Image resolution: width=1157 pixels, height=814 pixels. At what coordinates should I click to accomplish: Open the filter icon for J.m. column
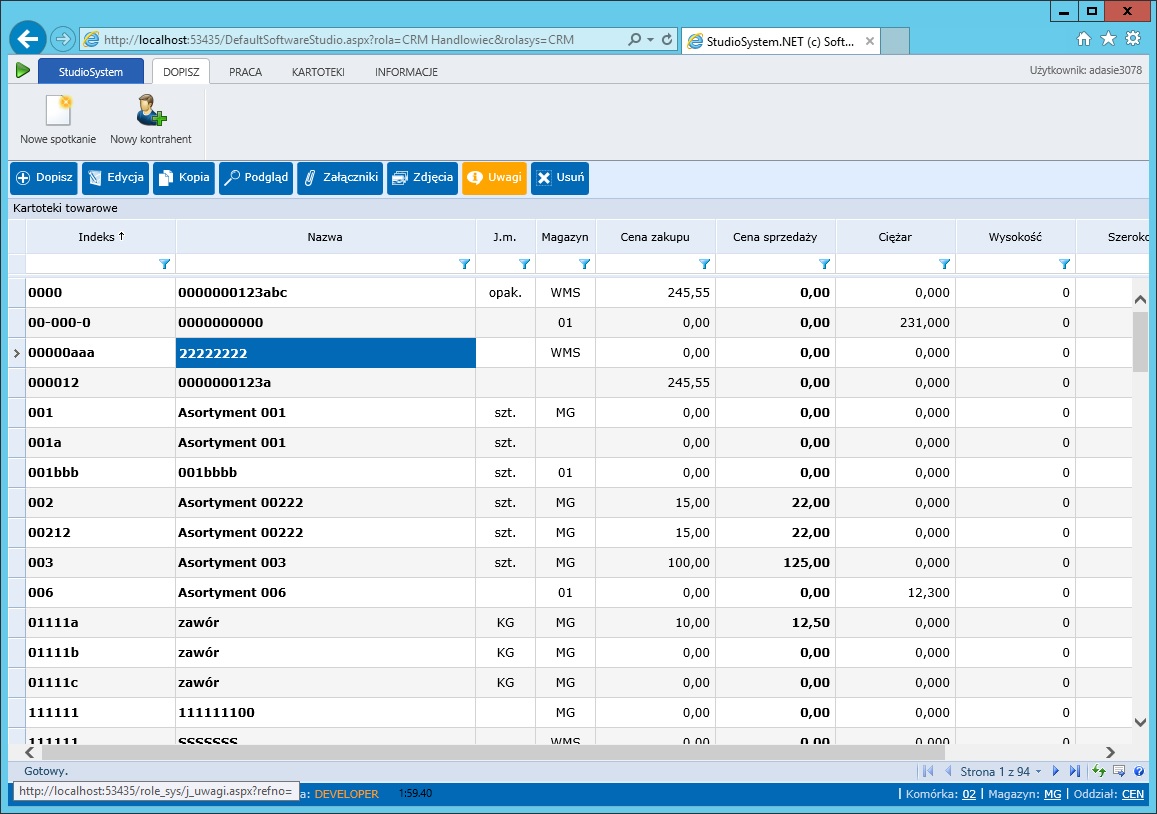(x=524, y=264)
